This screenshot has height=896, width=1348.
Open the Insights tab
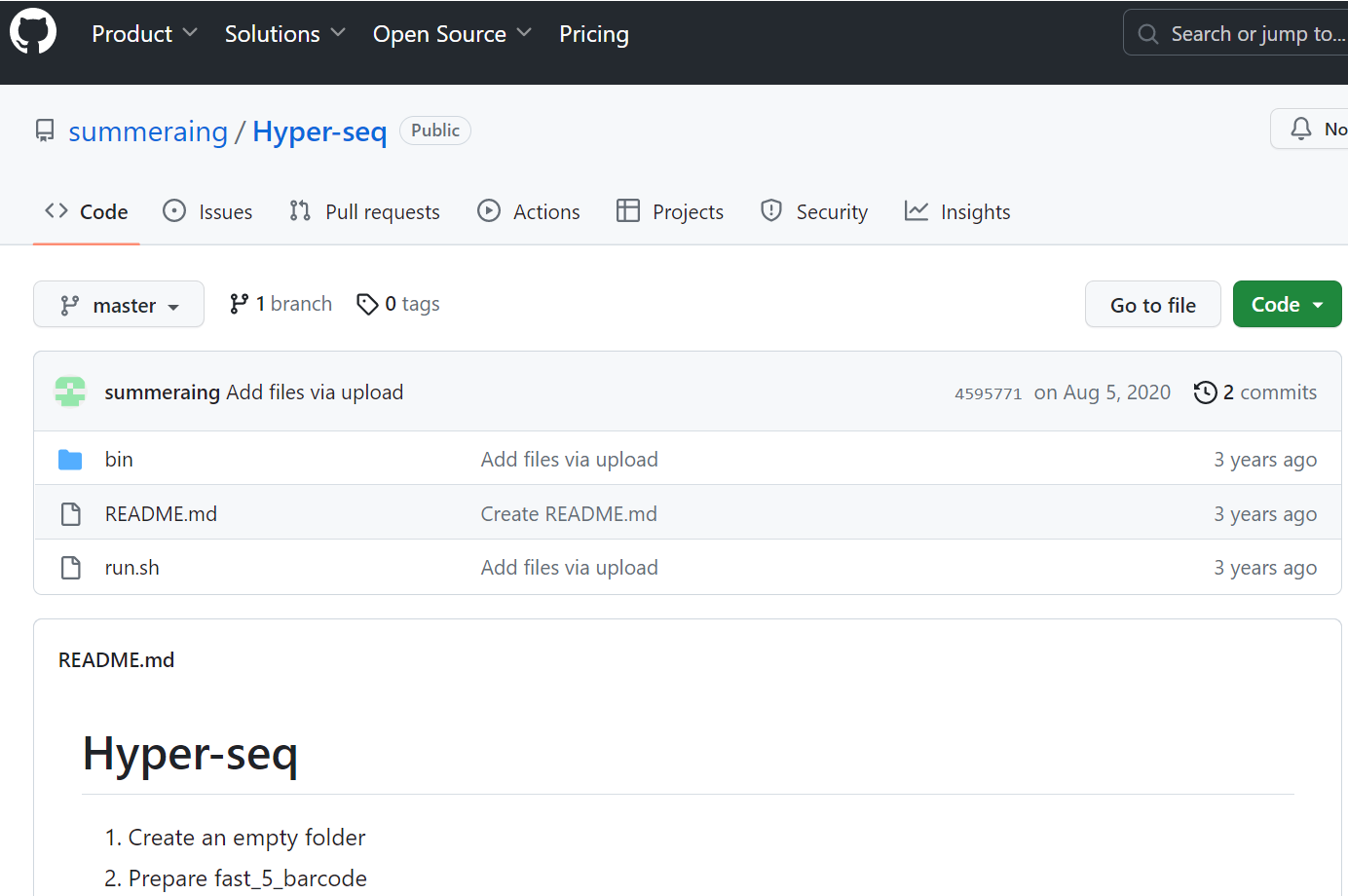coord(957,211)
